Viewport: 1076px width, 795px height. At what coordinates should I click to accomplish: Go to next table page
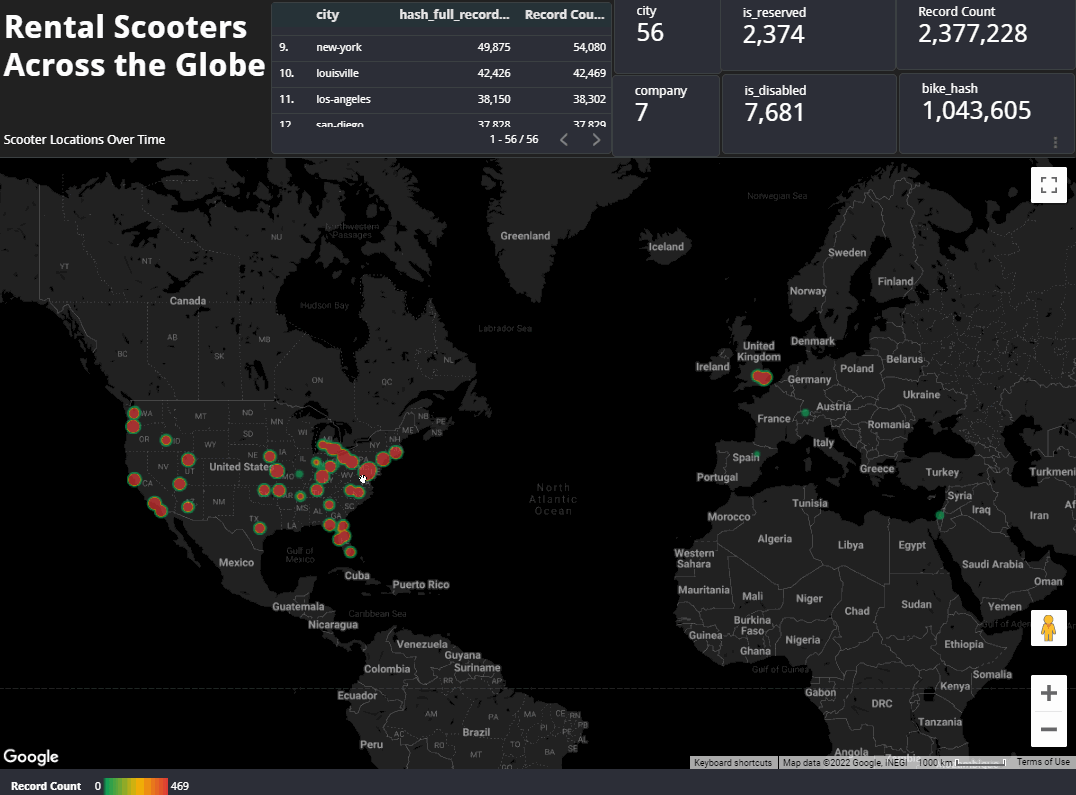[x=596, y=139]
